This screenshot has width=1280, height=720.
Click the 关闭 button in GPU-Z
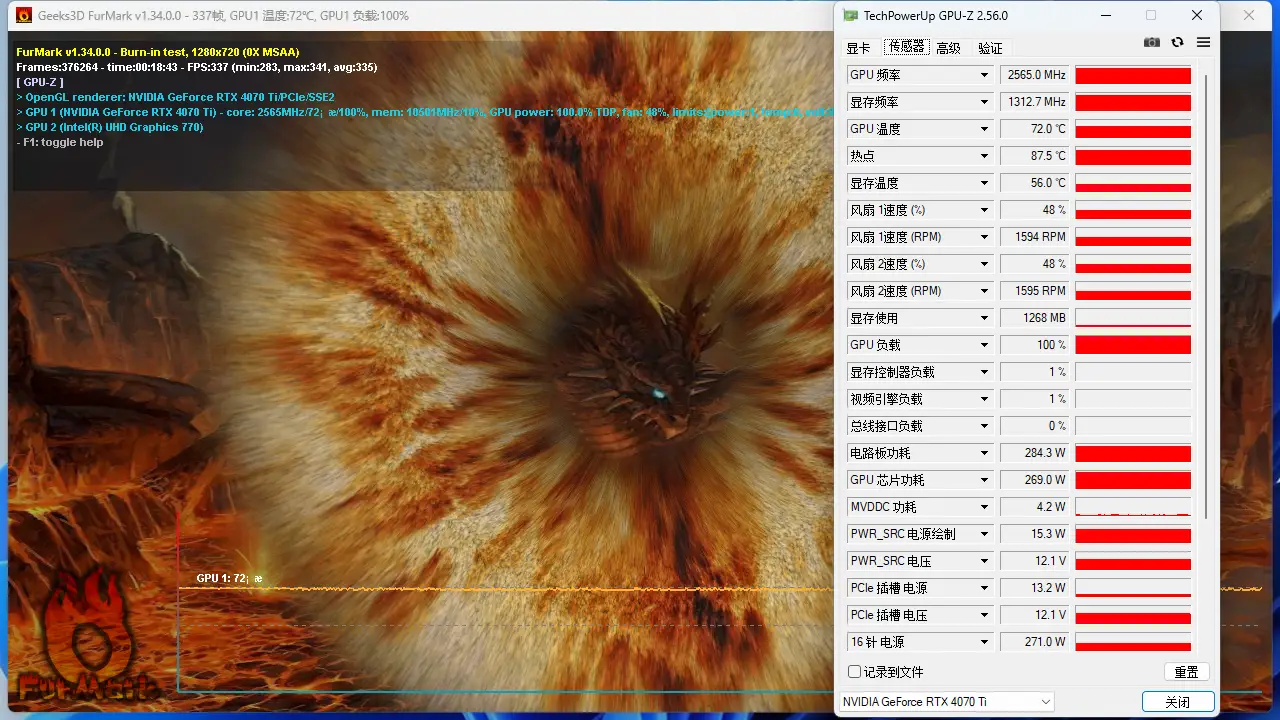click(x=1178, y=702)
